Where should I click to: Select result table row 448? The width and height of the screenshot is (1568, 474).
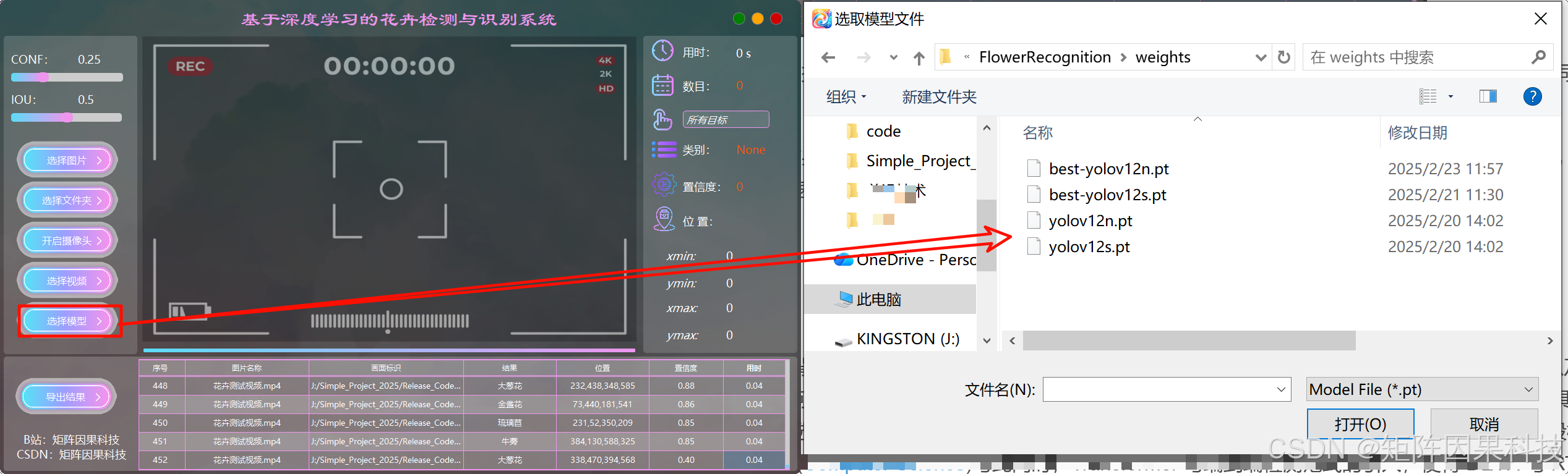(x=462, y=386)
